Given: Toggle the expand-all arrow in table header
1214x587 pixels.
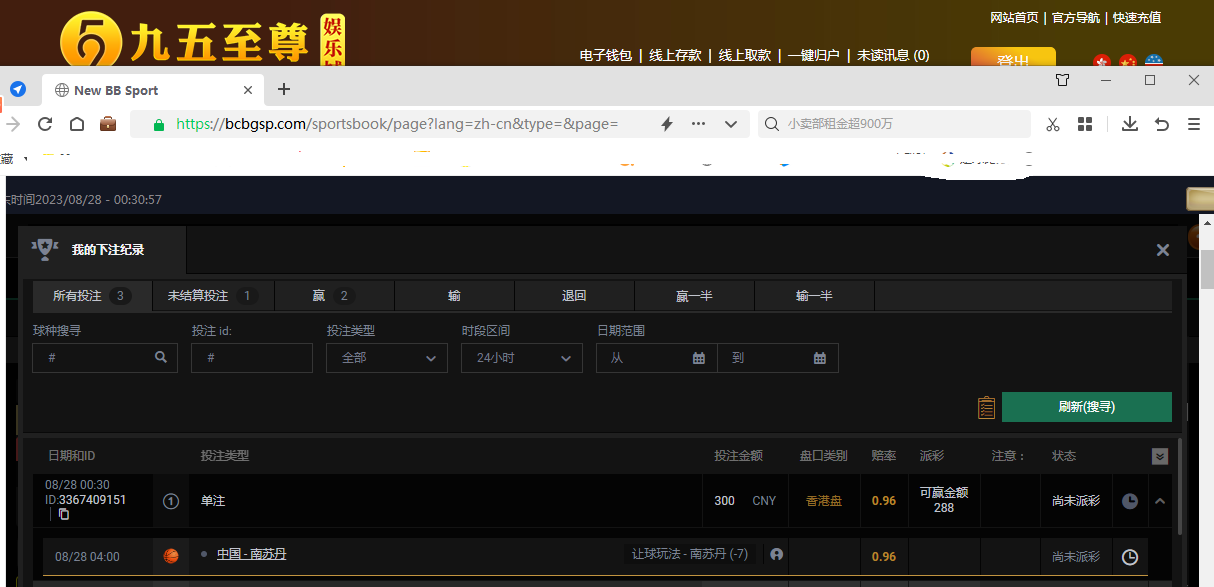Looking at the screenshot, I should pyautogui.click(x=1160, y=456).
